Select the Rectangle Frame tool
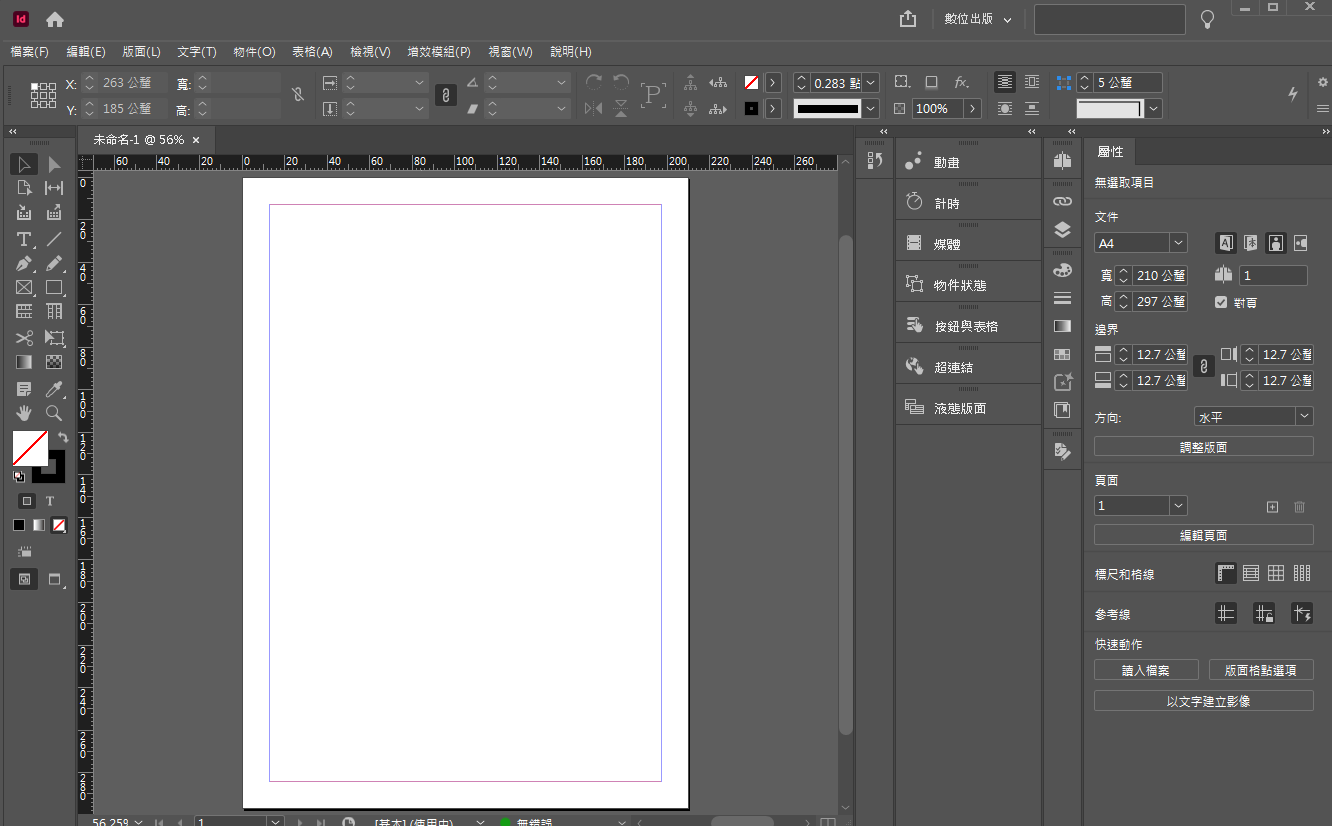 24,288
